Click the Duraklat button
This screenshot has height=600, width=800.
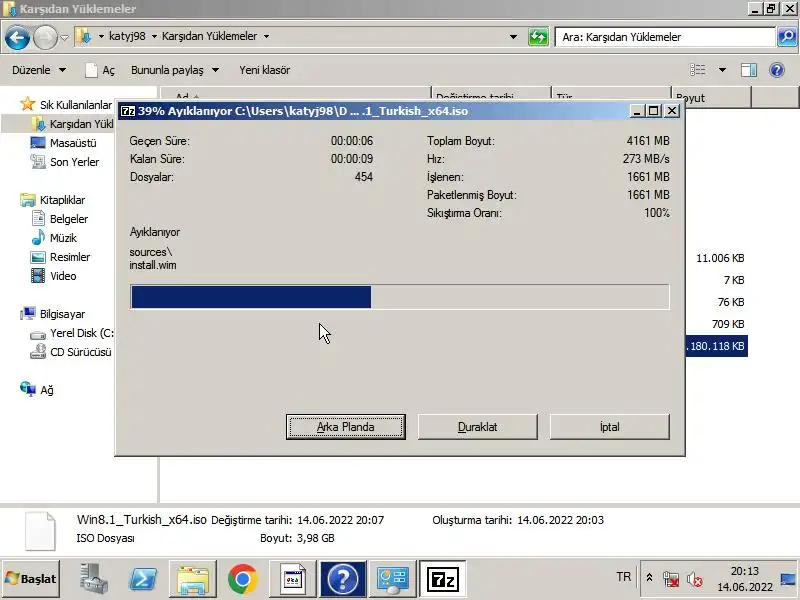(478, 427)
